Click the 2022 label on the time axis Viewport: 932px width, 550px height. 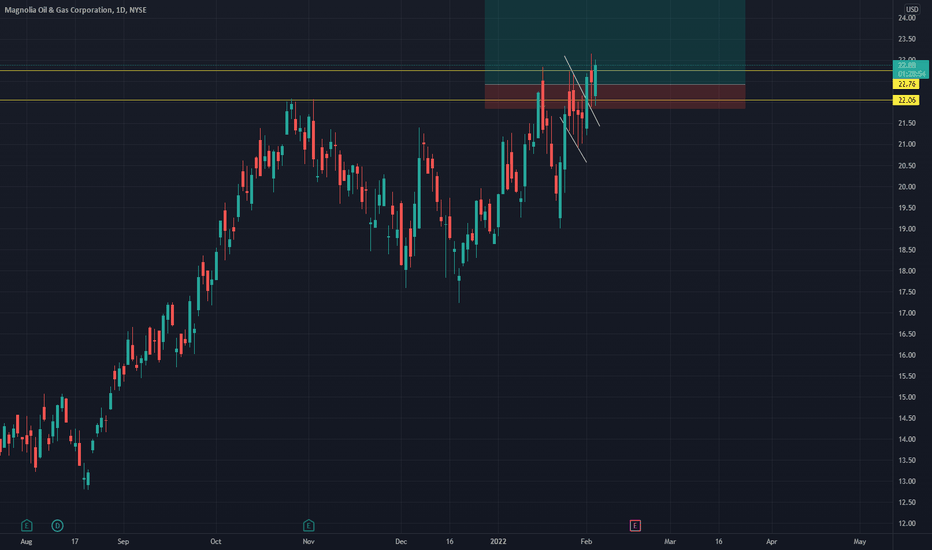click(498, 542)
